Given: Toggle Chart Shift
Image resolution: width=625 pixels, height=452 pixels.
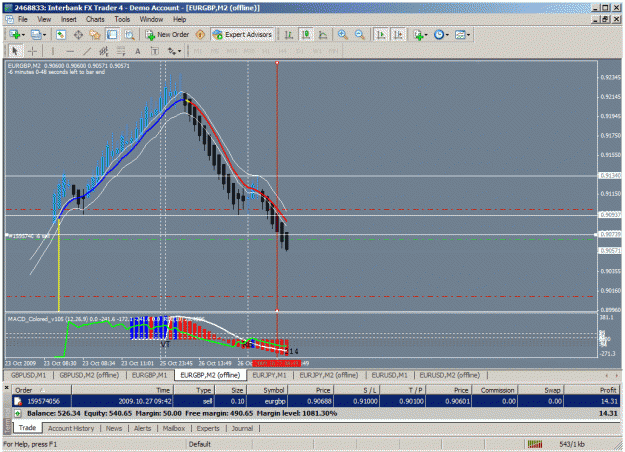Looking at the screenshot, I should click(398, 35).
